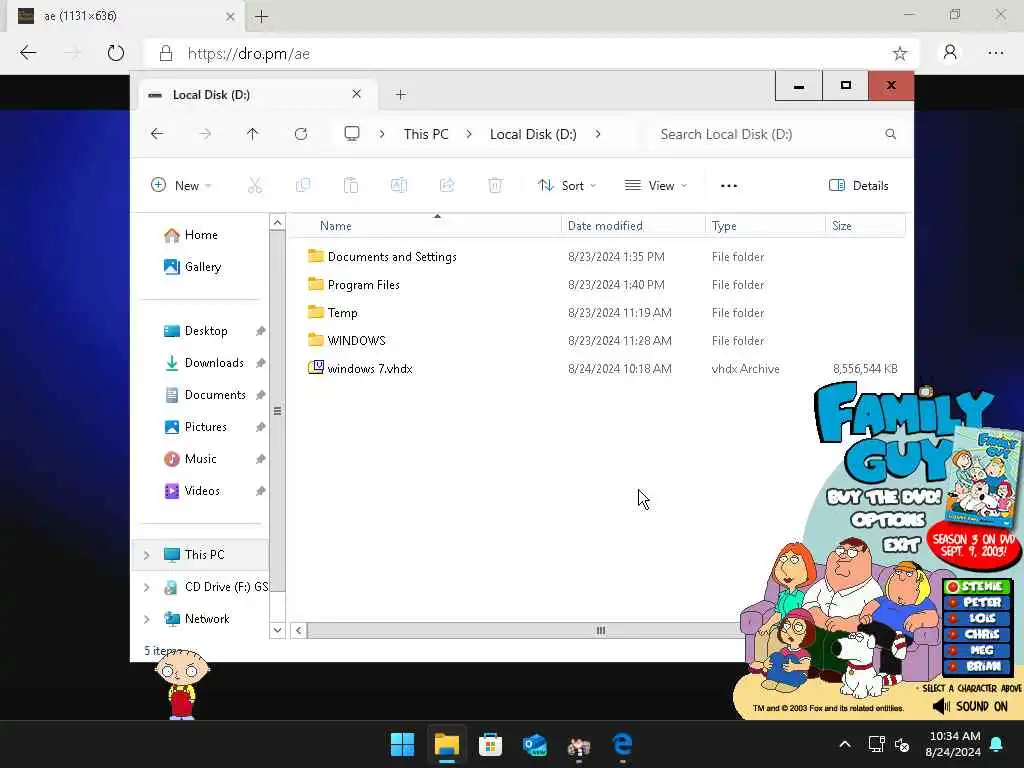Select CHRIS character option
The image size is (1024, 768).
[977, 634]
